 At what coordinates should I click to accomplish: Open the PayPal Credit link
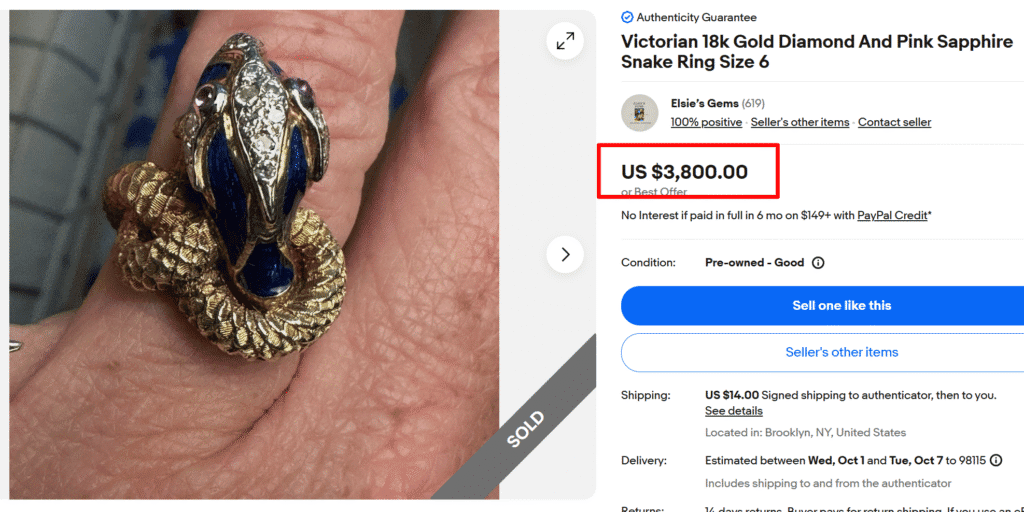[x=892, y=215]
